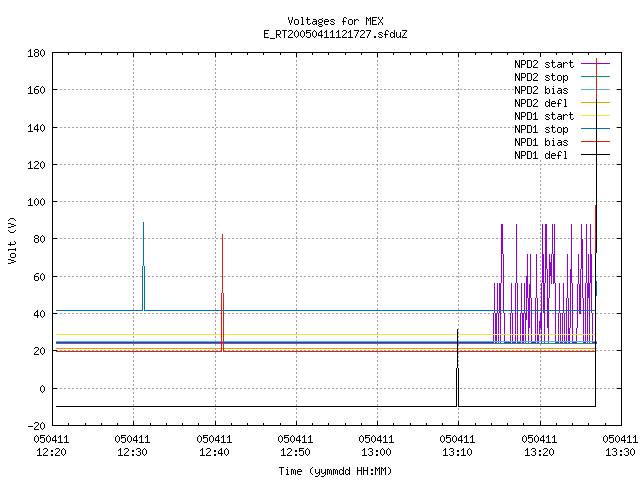Click the 120 y-axis tick label
The height and width of the screenshot is (480, 640).
[36, 165]
